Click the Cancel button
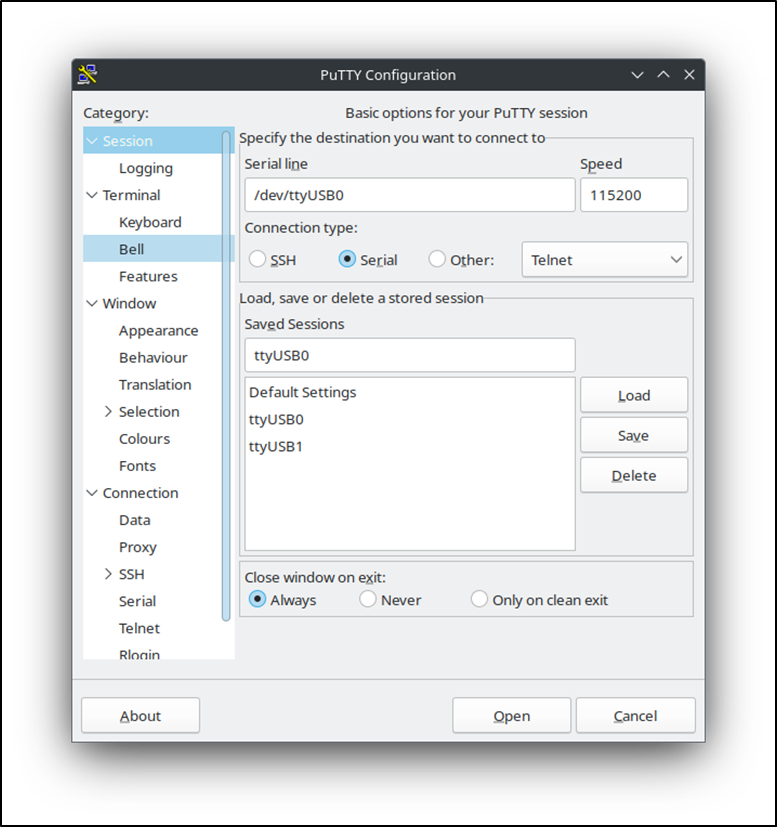The height and width of the screenshot is (827, 777). pyautogui.click(x=635, y=715)
